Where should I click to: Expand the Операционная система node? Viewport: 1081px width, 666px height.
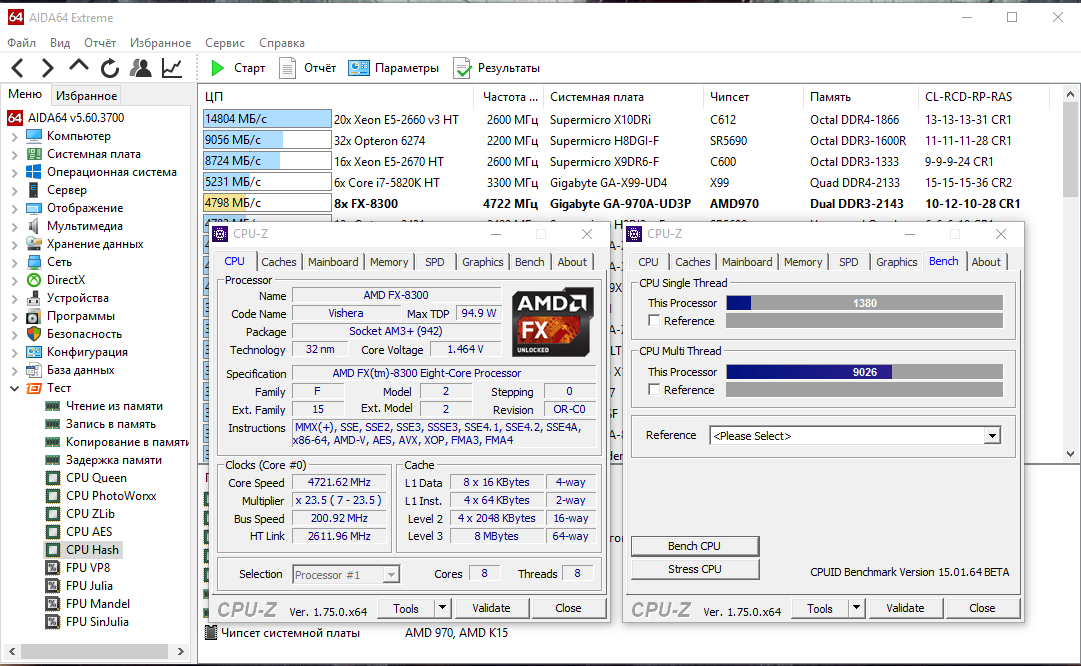(x=14, y=172)
